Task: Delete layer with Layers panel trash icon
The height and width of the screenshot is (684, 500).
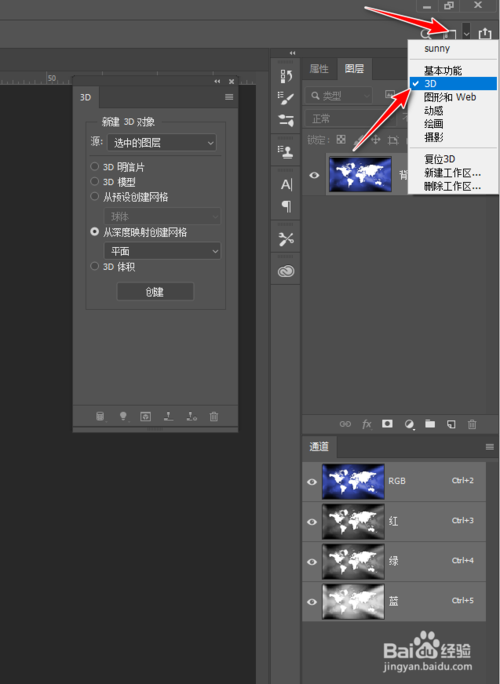Action: click(x=472, y=424)
